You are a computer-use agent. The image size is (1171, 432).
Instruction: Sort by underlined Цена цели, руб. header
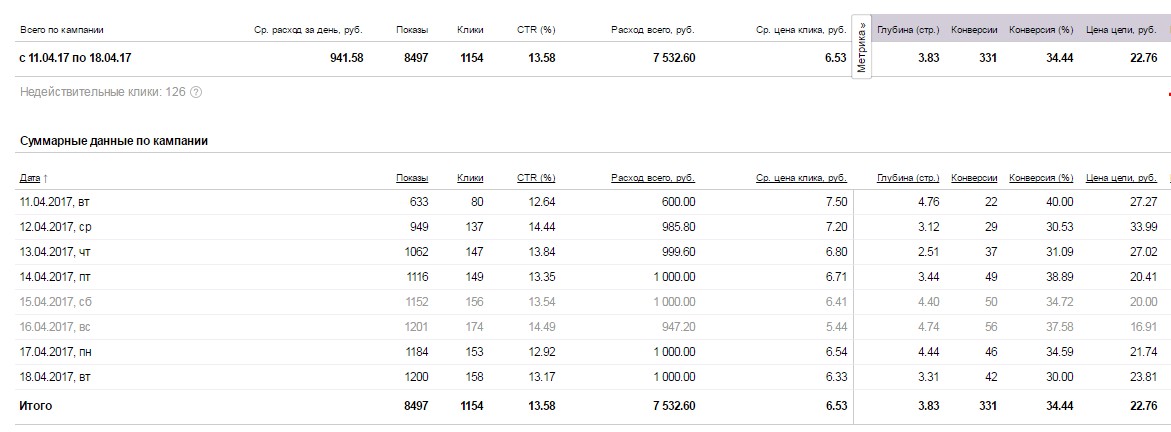coord(1121,178)
